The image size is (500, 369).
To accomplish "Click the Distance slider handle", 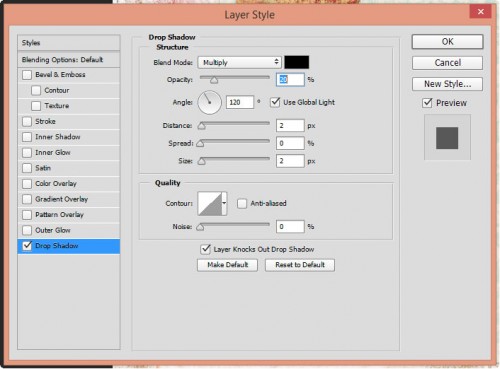I will 201,126.
